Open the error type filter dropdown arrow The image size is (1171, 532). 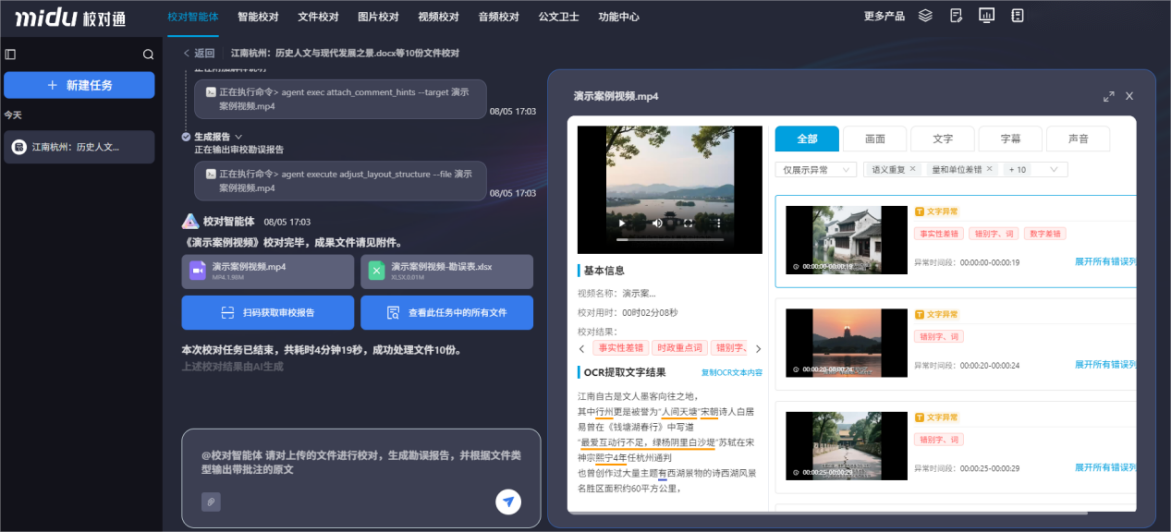pos(1054,170)
